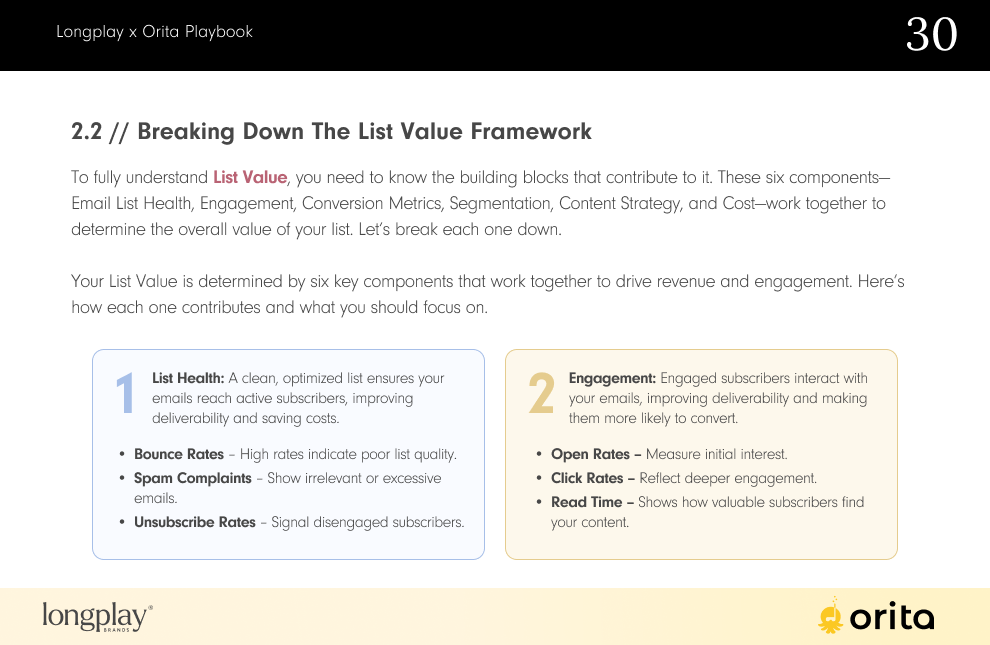Screen dimensions: 990x645
Task: Click the yellow Engagement card
Action: pos(701,454)
